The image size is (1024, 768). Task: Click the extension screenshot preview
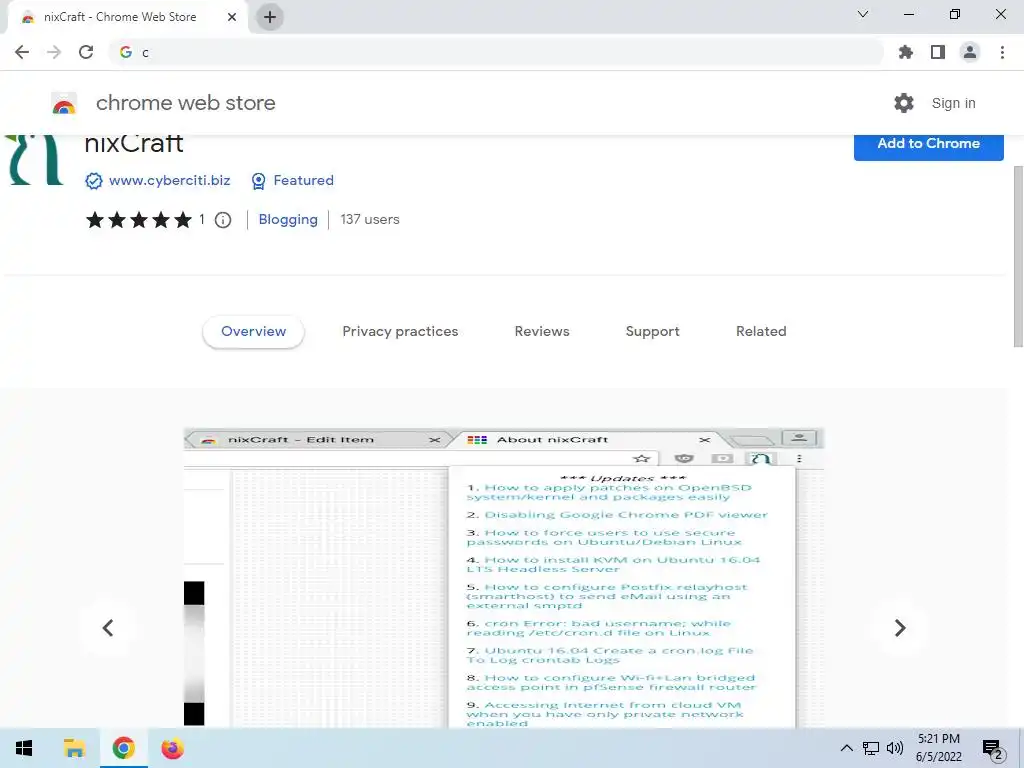tap(504, 578)
